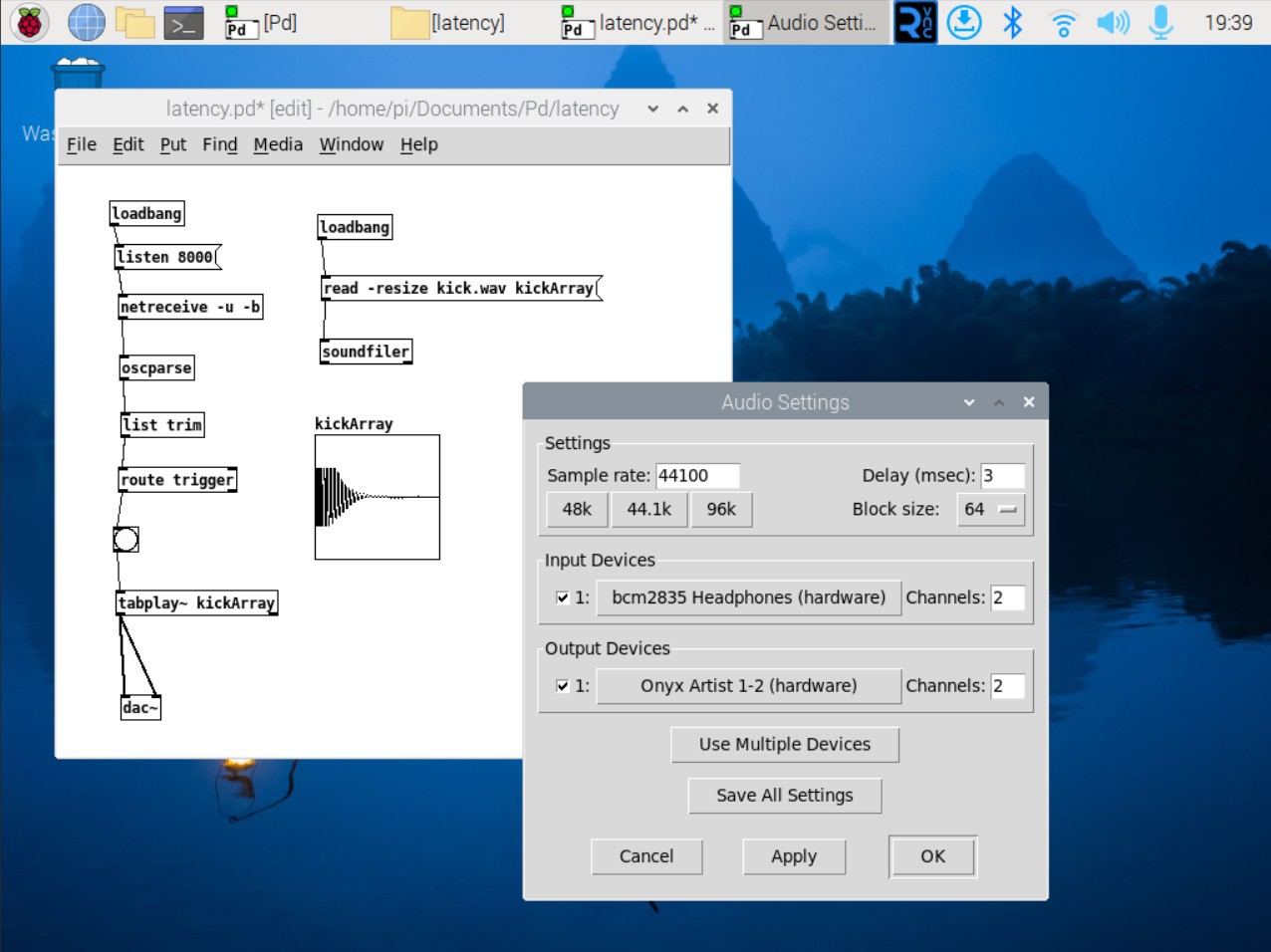Click the Bluetooth tray icon
Viewport: 1271px width, 952px height.
(x=1012, y=22)
